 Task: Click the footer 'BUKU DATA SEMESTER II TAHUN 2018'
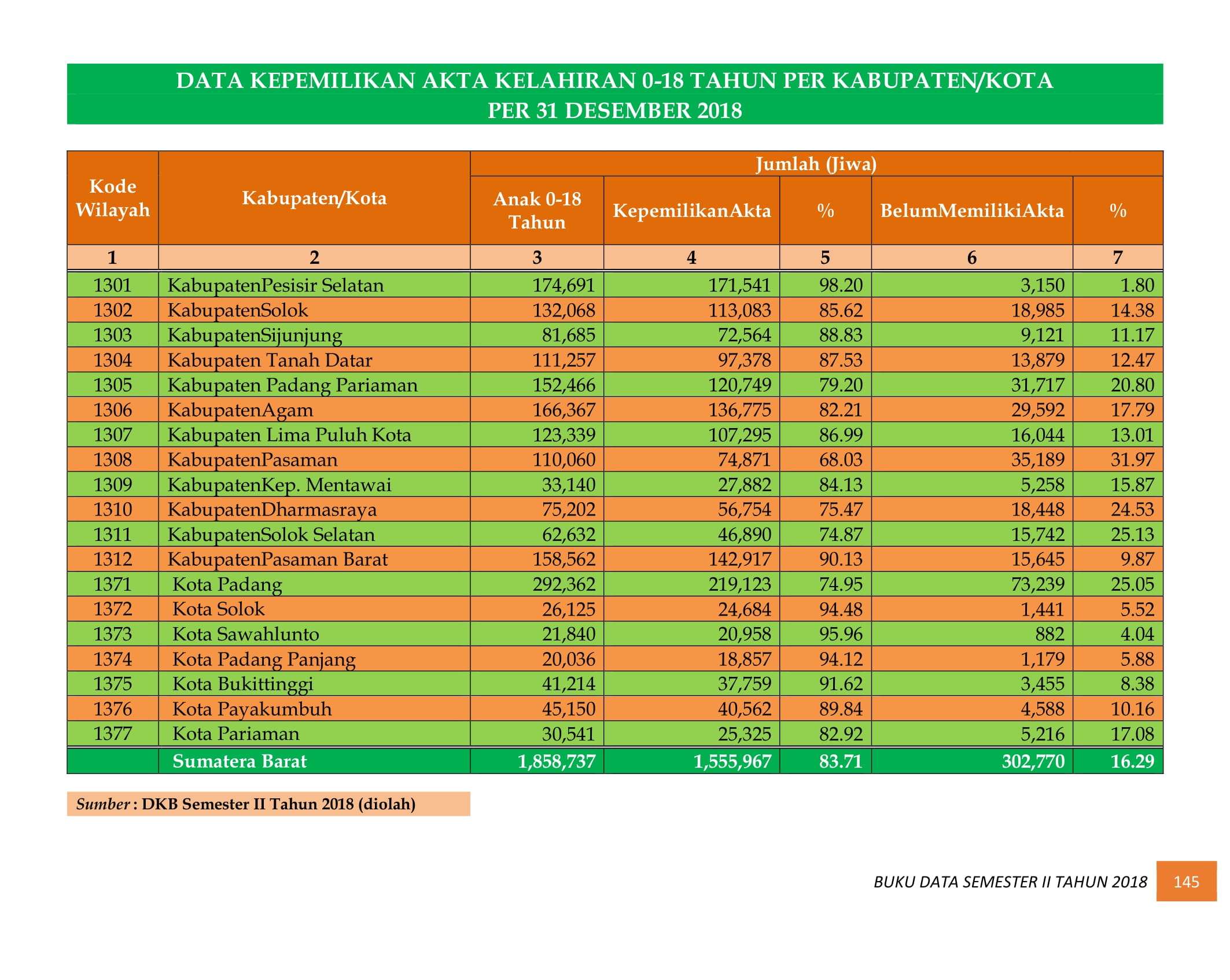pos(1010,882)
